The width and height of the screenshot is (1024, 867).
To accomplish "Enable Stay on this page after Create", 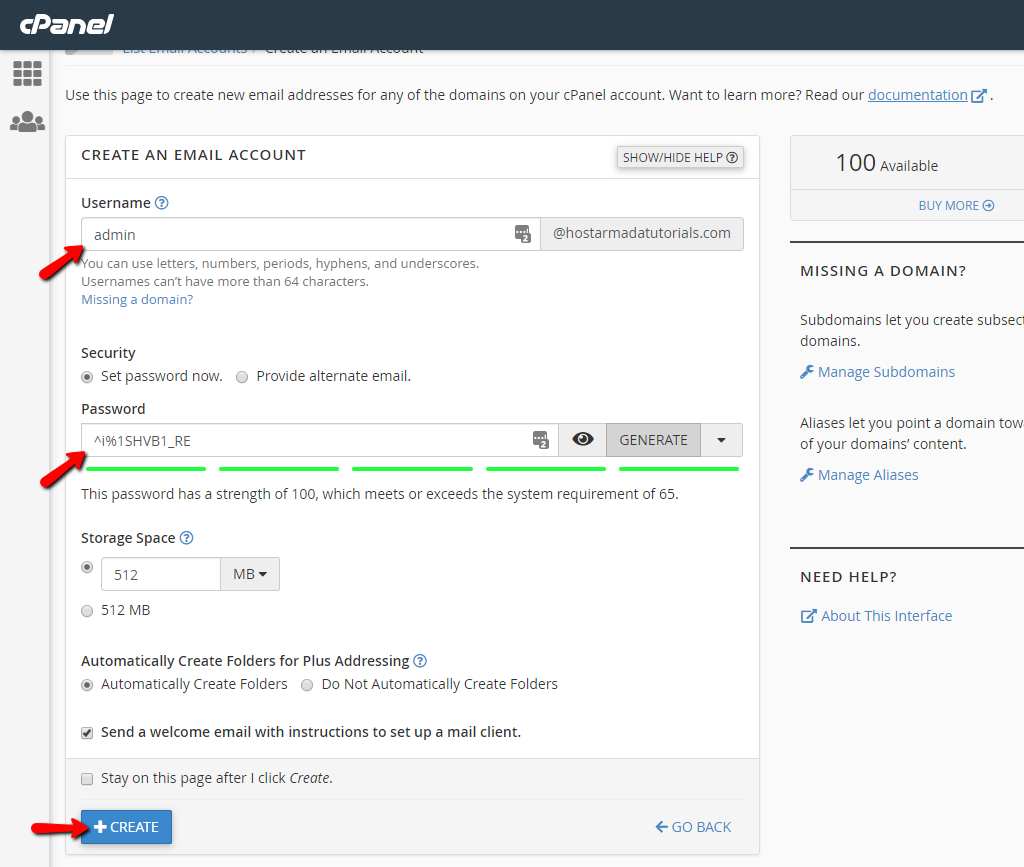I will [x=88, y=779].
